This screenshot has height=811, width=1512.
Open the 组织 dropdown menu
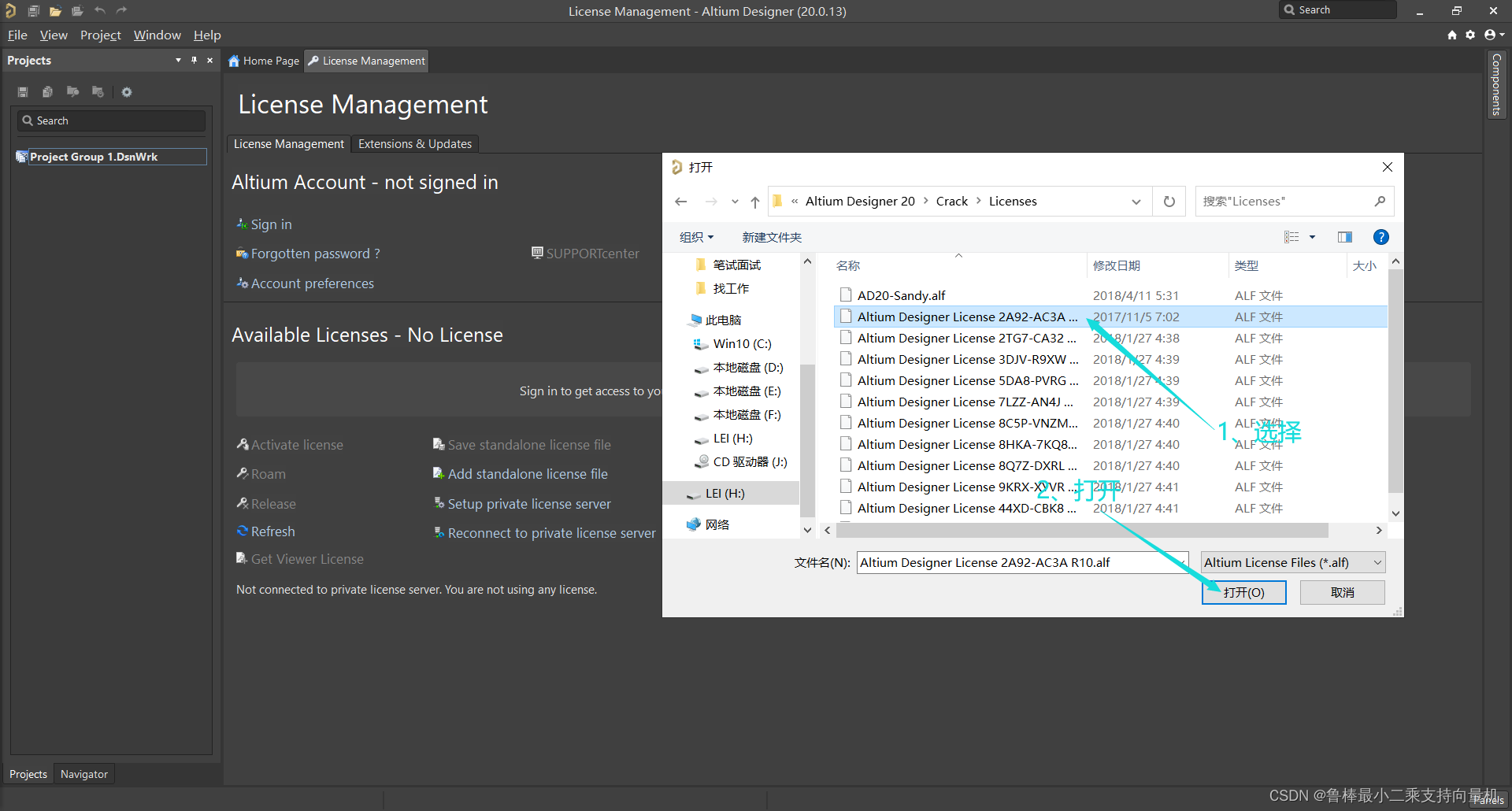coord(696,237)
